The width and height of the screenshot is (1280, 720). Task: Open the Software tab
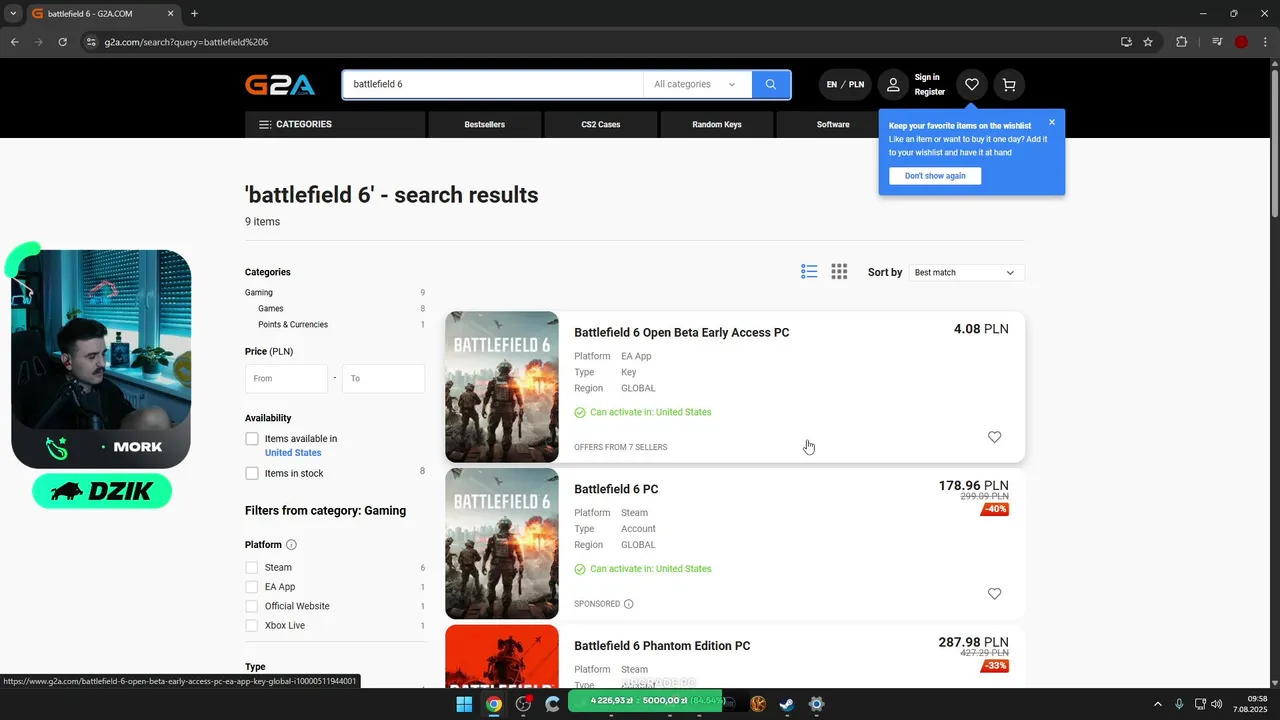[833, 125]
